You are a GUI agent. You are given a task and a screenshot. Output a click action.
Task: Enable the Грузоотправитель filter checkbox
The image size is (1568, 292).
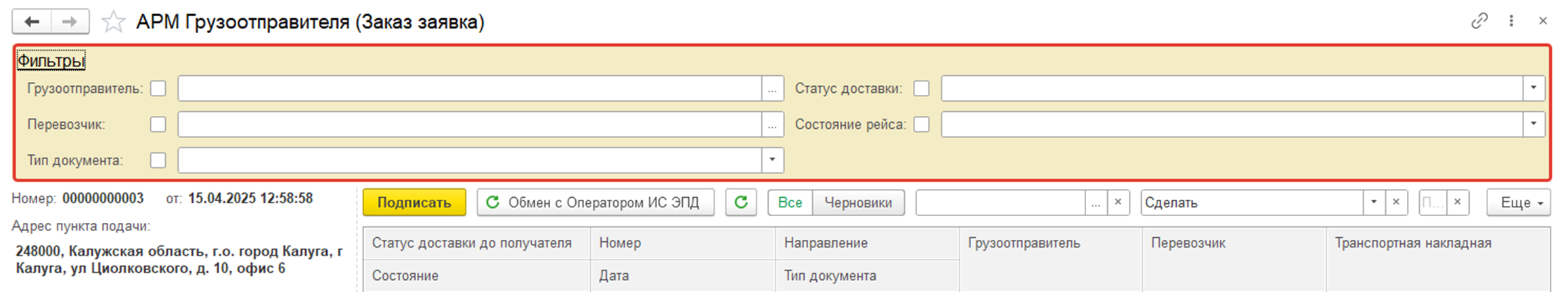click(x=158, y=89)
